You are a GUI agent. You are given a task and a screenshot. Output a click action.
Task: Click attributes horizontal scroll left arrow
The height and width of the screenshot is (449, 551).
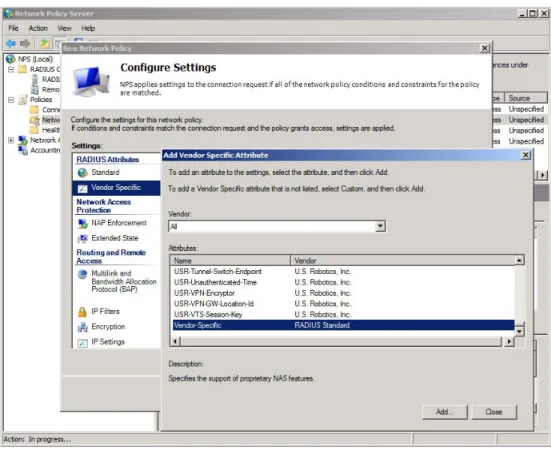(x=176, y=341)
